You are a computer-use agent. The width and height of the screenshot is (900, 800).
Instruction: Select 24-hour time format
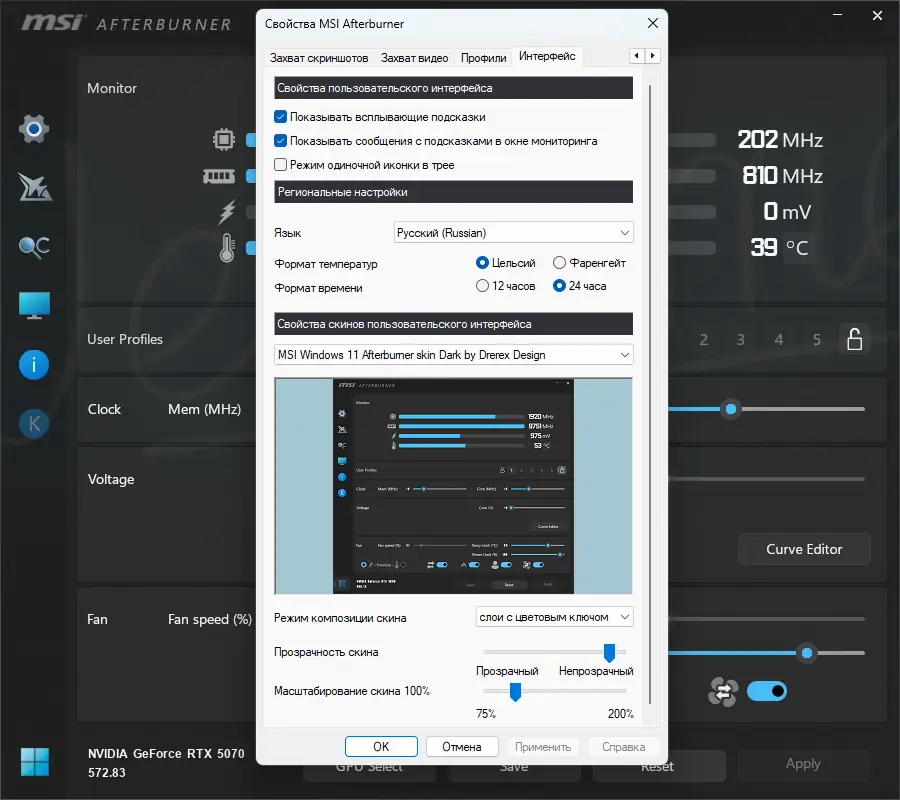pyautogui.click(x=559, y=286)
